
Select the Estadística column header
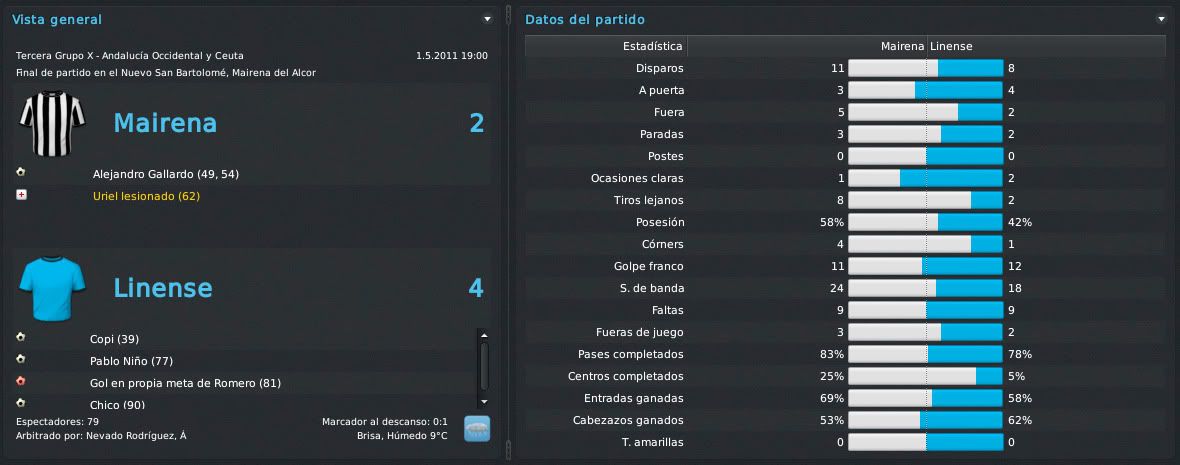(x=606, y=46)
